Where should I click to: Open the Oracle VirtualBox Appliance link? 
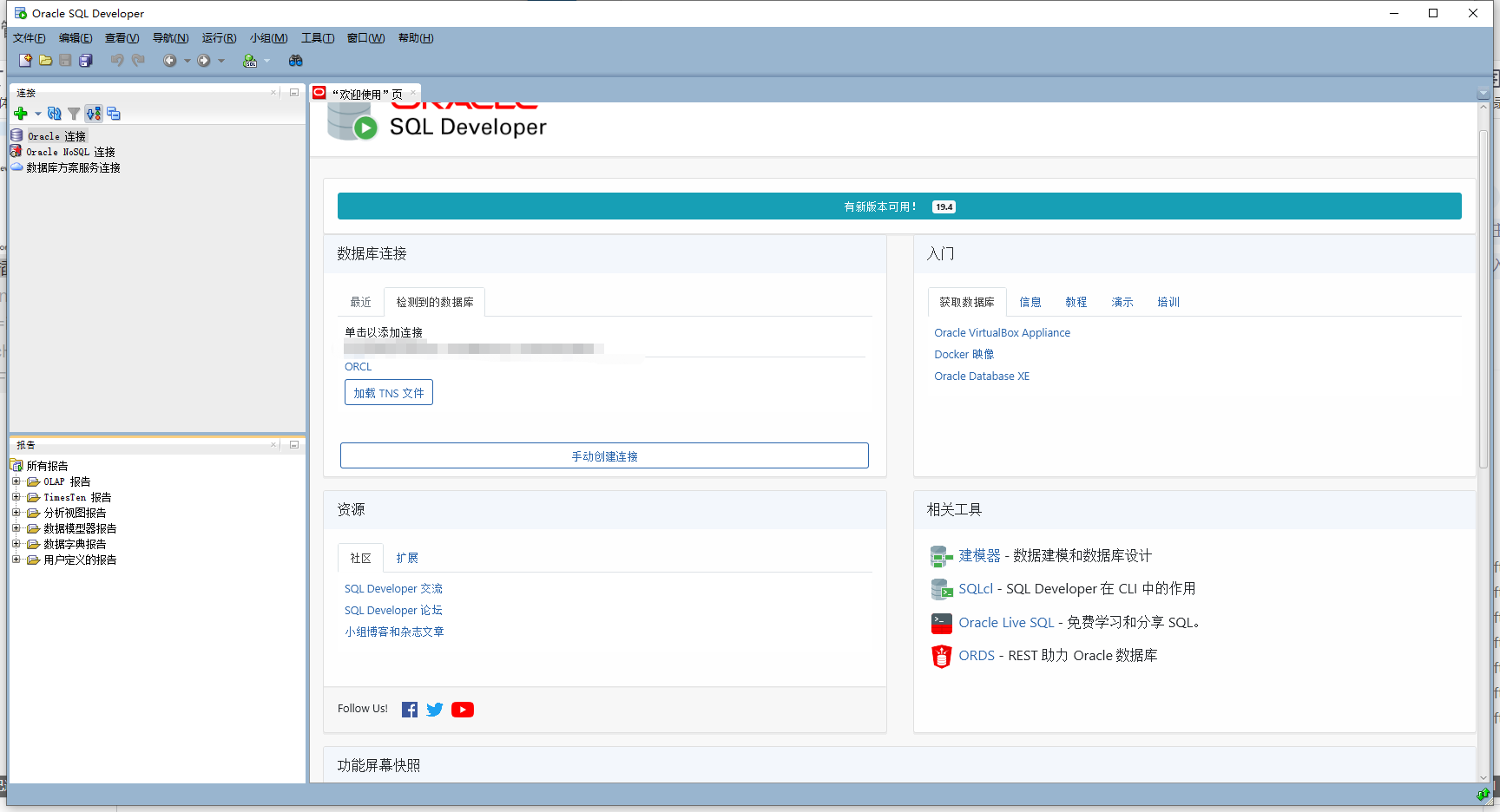1002,333
